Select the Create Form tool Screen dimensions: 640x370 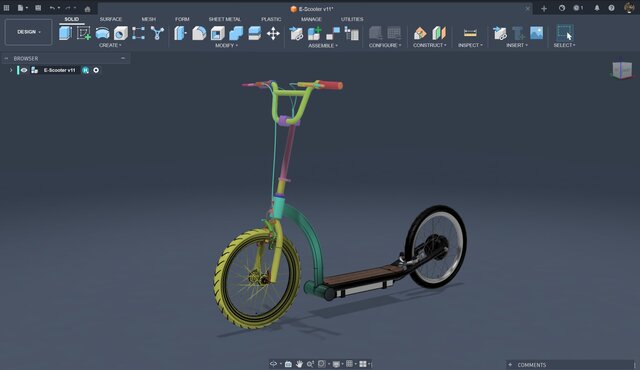tap(102, 33)
